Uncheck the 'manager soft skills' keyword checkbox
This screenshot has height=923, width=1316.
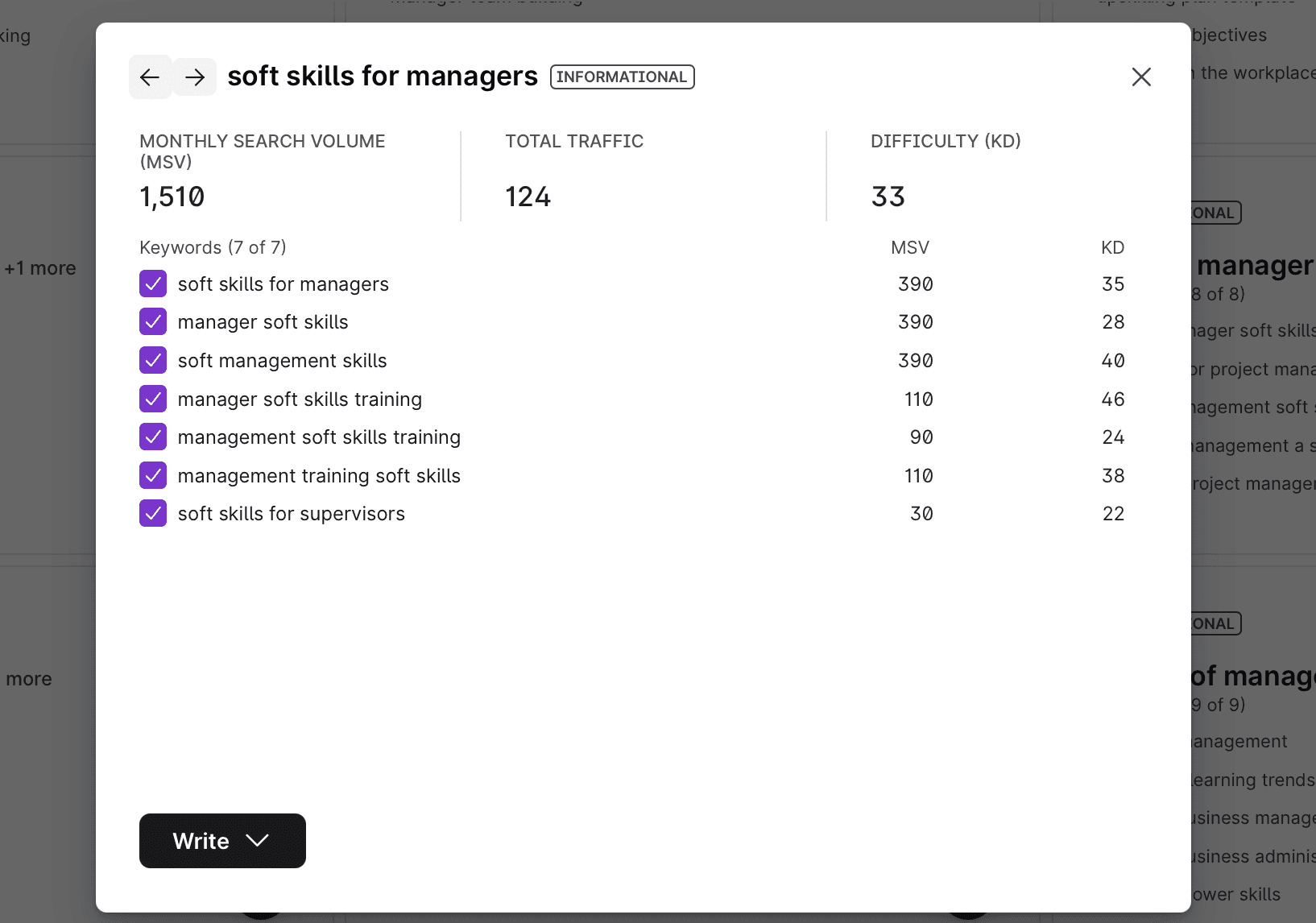tap(153, 322)
